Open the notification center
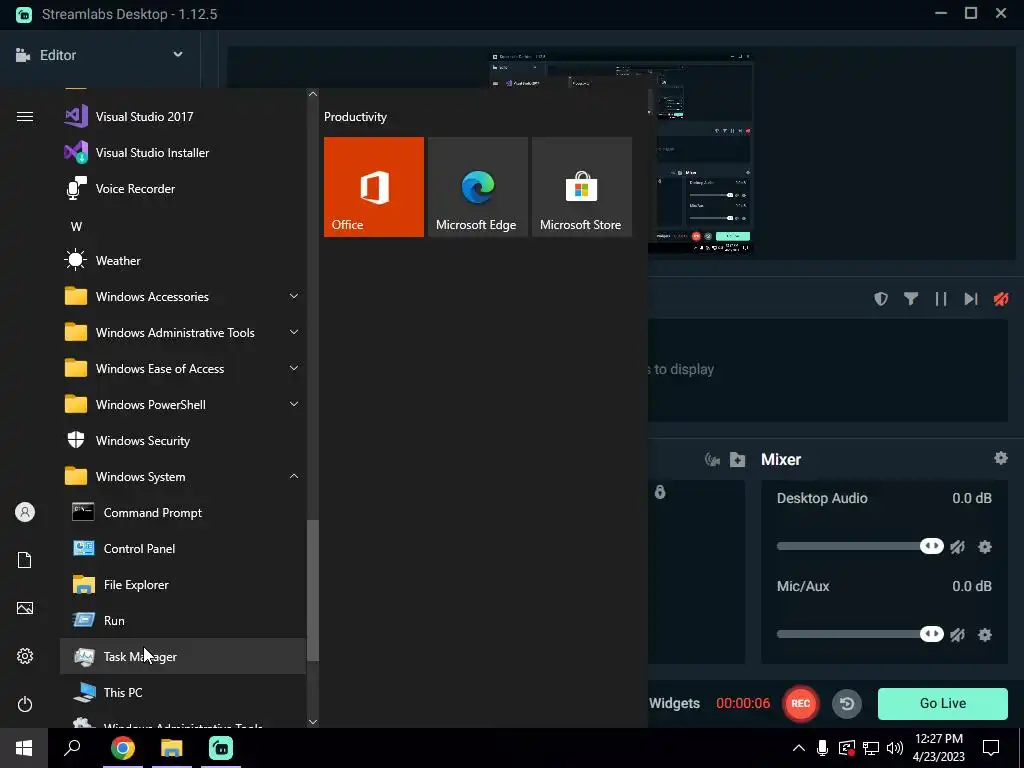The height and width of the screenshot is (768, 1024). pos(991,748)
